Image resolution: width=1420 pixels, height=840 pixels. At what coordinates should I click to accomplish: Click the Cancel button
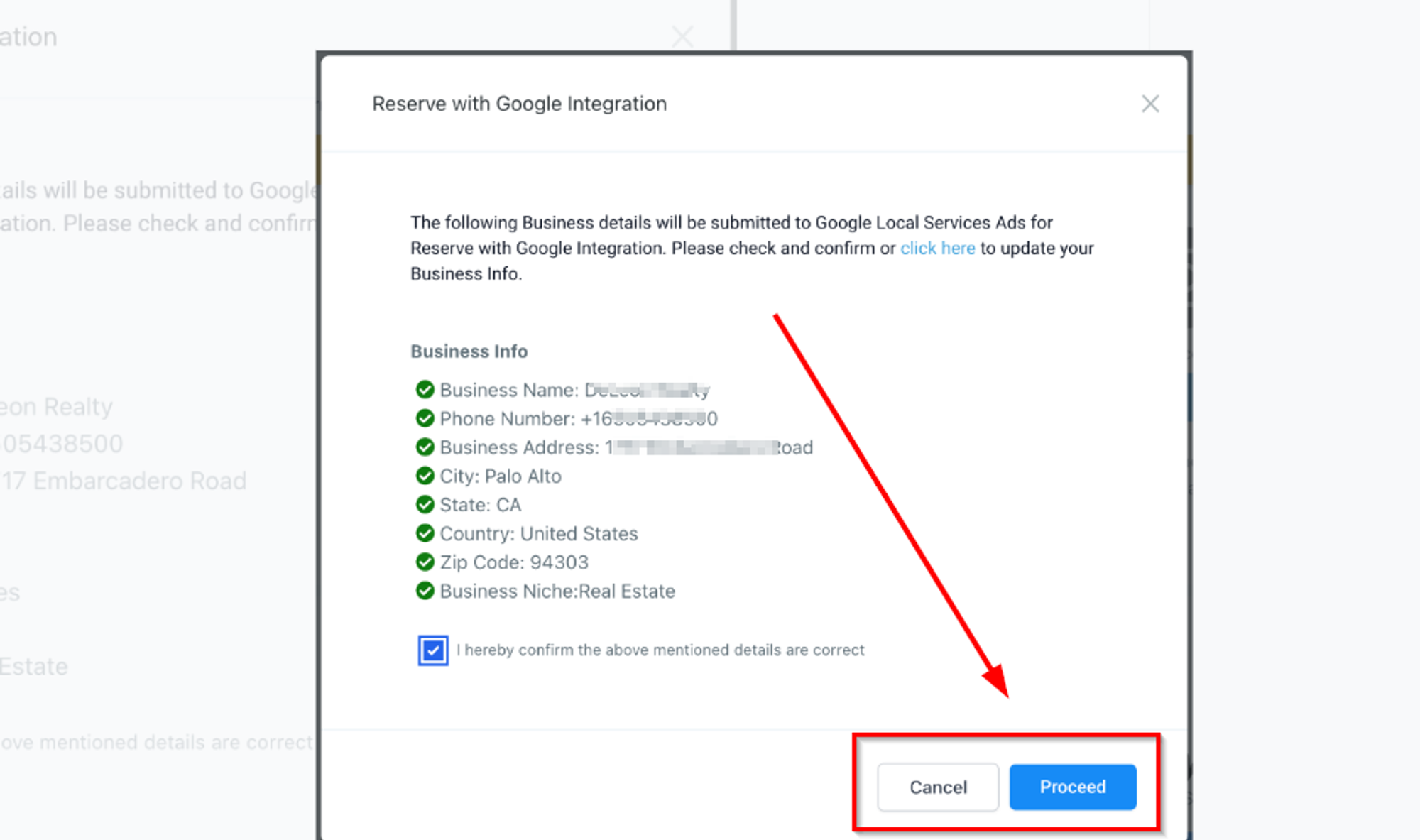coord(937,787)
